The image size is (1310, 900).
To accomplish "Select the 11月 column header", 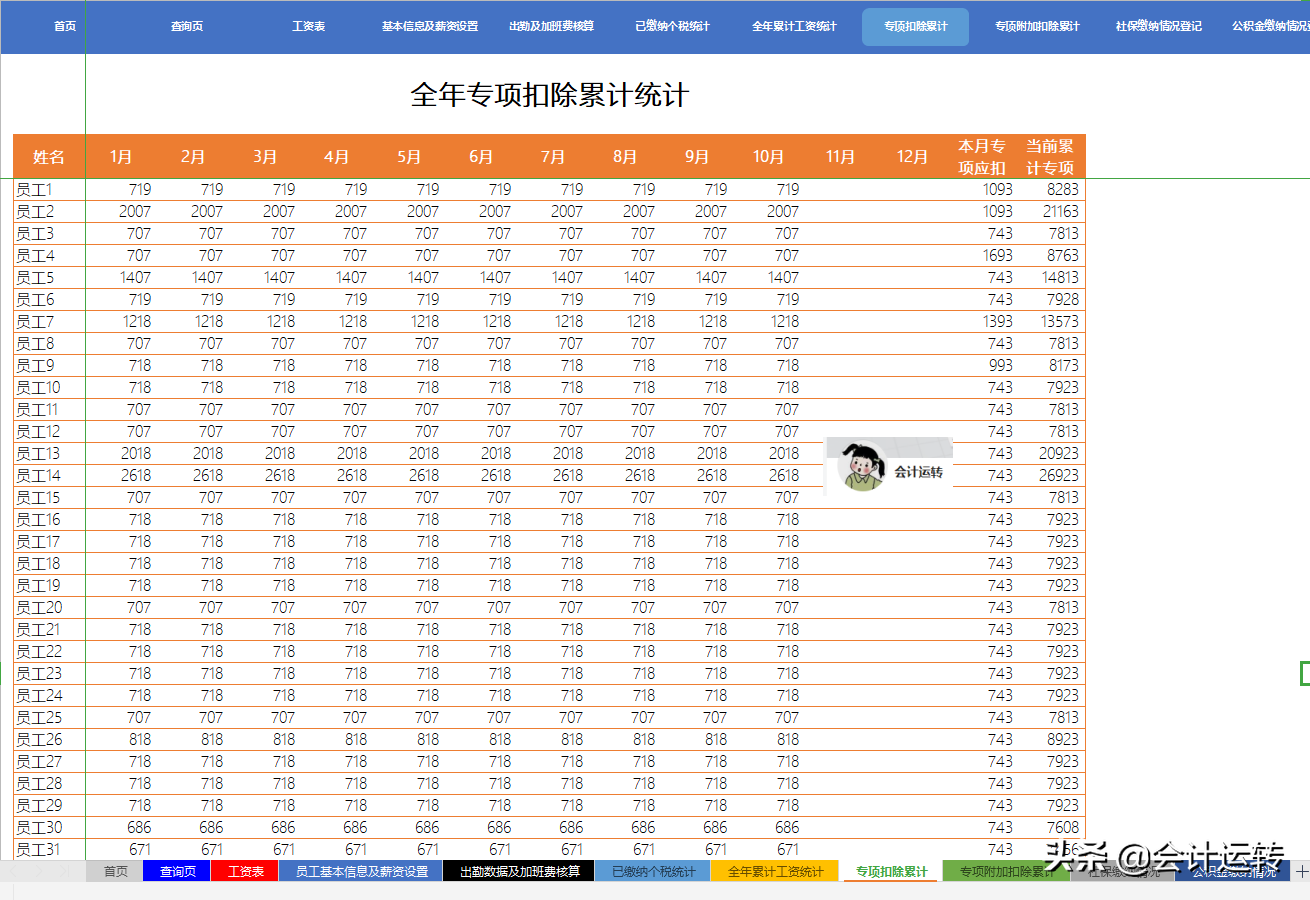I will coord(840,156).
